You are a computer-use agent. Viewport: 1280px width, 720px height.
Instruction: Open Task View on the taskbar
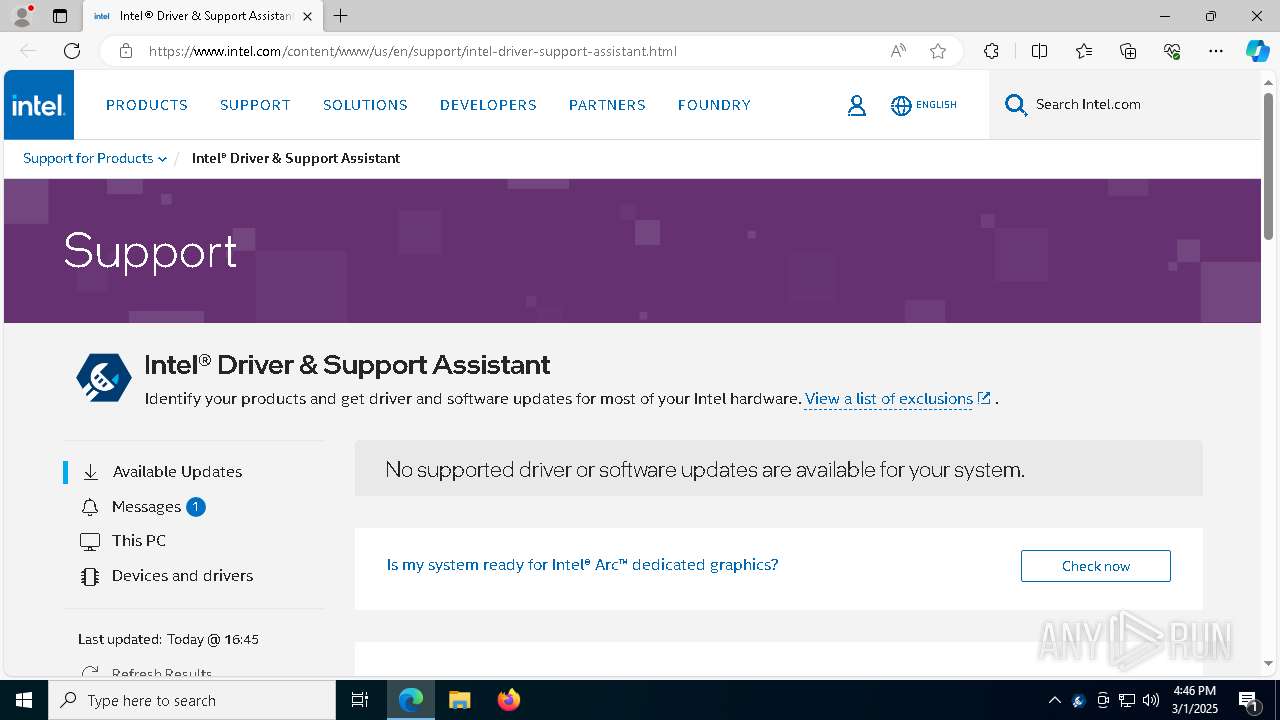click(360, 700)
